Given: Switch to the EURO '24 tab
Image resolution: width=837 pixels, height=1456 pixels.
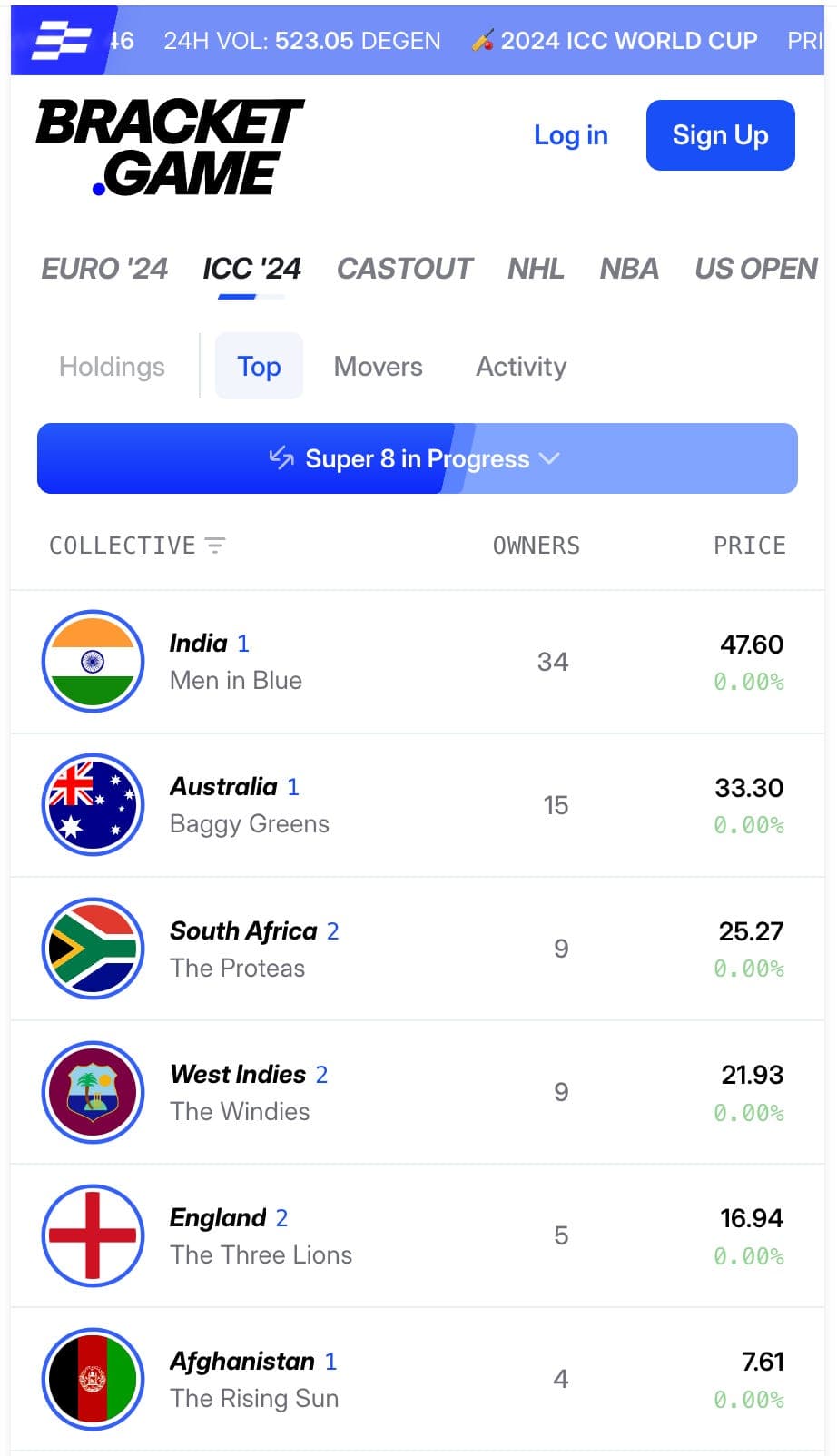Looking at the screenshot, I should 104,269.
